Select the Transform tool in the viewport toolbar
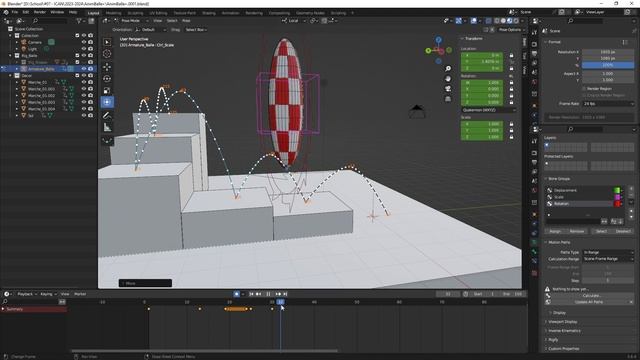This screenshot has height=360, width=640. point(107,102)
